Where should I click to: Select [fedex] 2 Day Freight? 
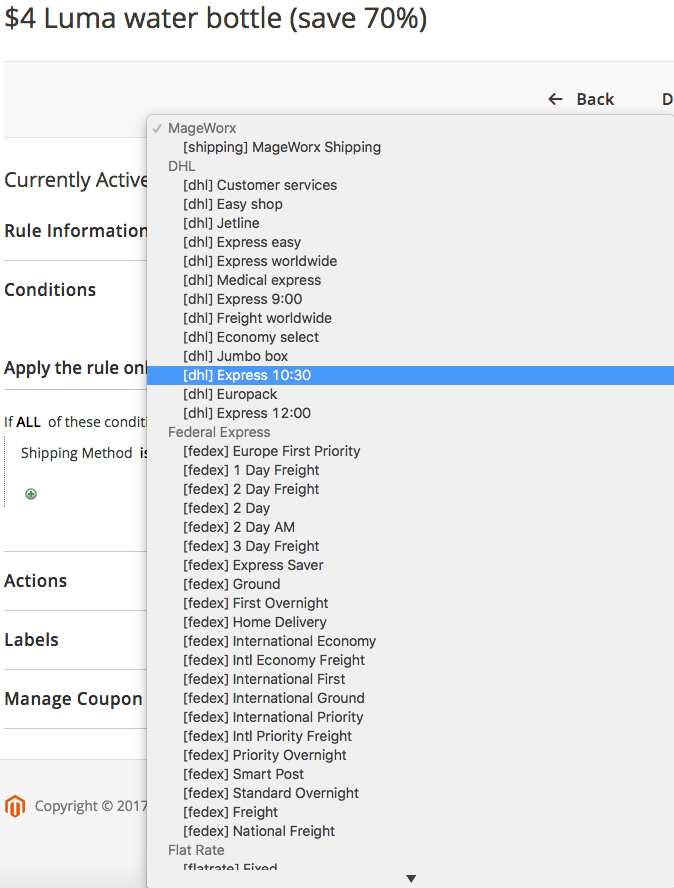411,489
